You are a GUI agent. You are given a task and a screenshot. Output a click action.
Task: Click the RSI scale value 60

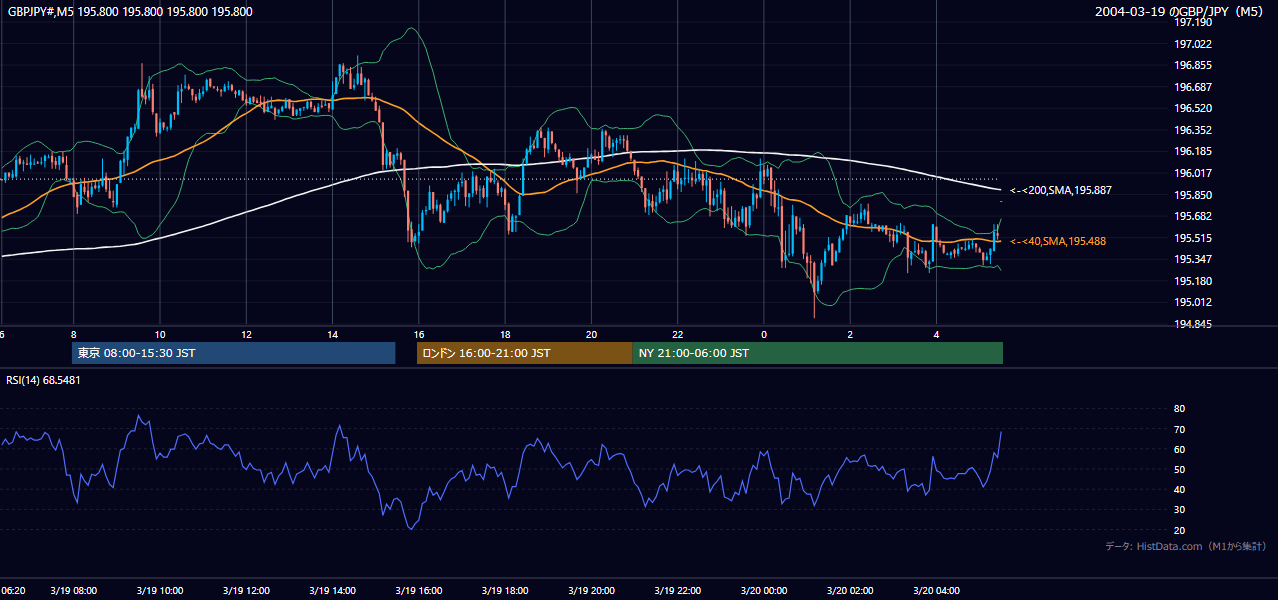tap(1179, 449)
